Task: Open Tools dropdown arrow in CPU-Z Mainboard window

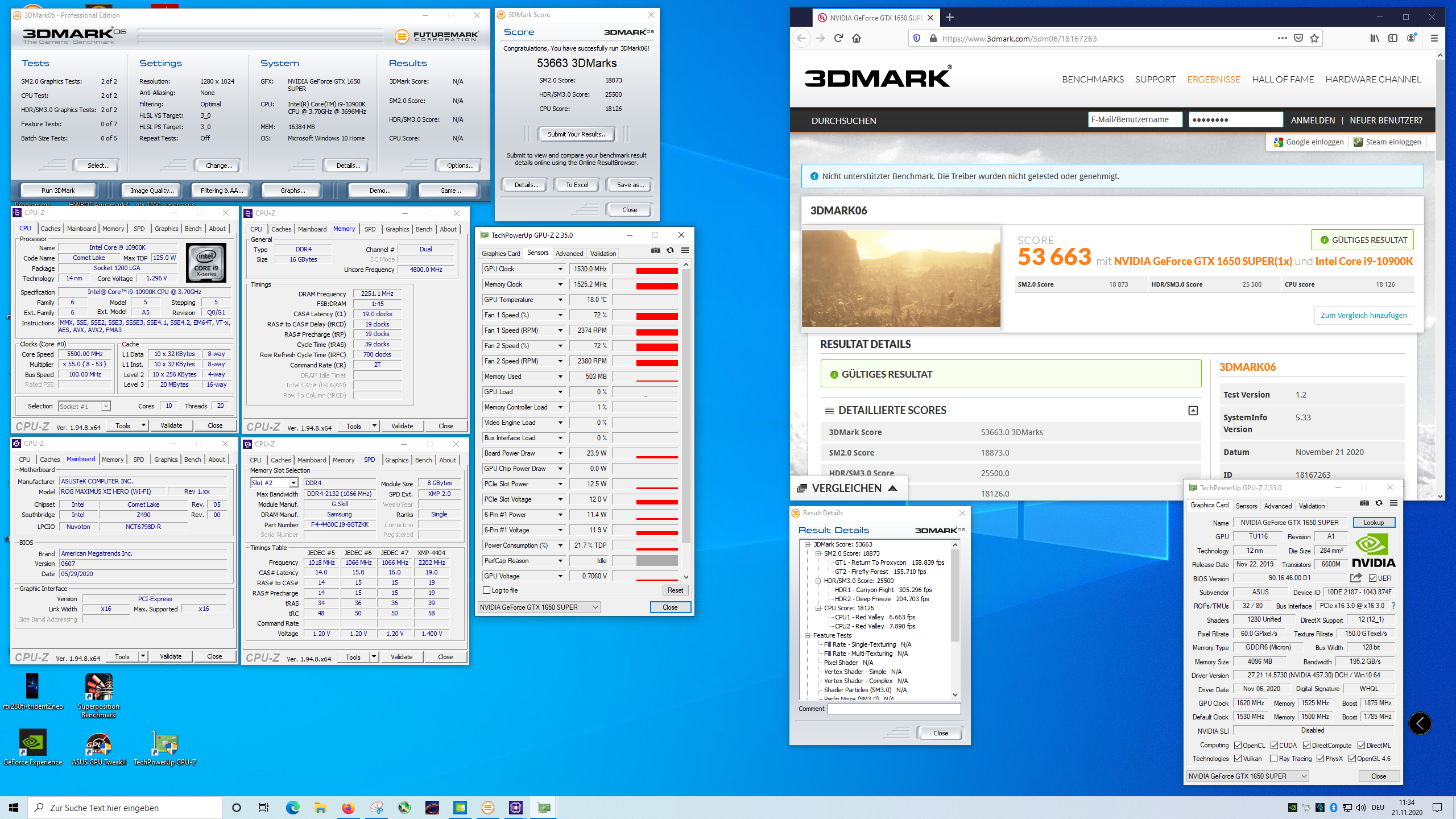Action: [143, 656]
